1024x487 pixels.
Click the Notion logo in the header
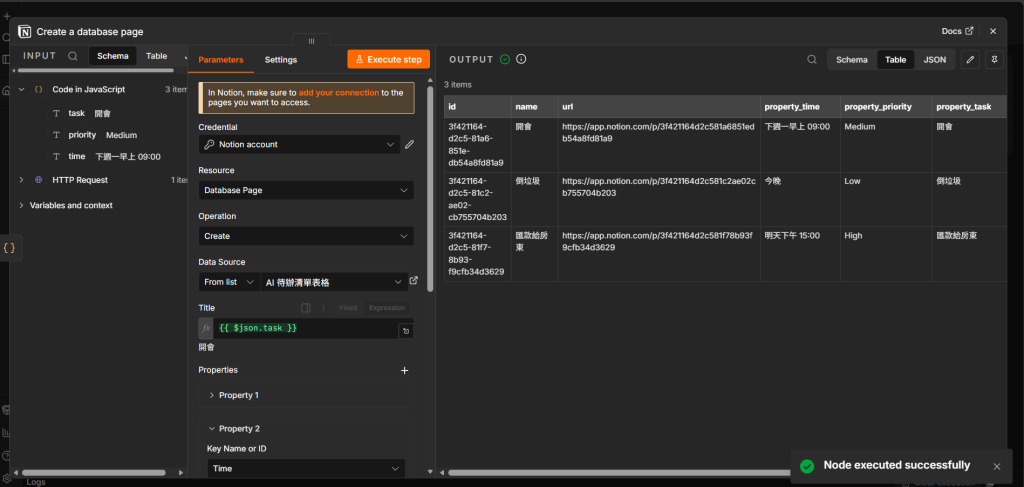click(25, 31)
